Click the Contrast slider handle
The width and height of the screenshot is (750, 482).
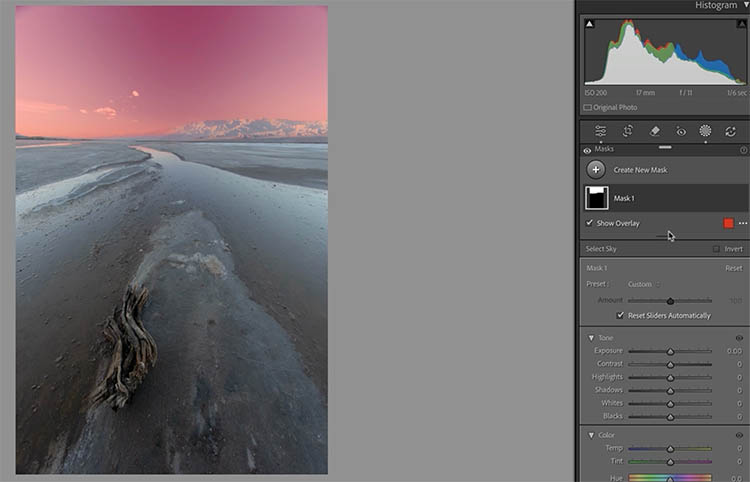pos(670,364)
